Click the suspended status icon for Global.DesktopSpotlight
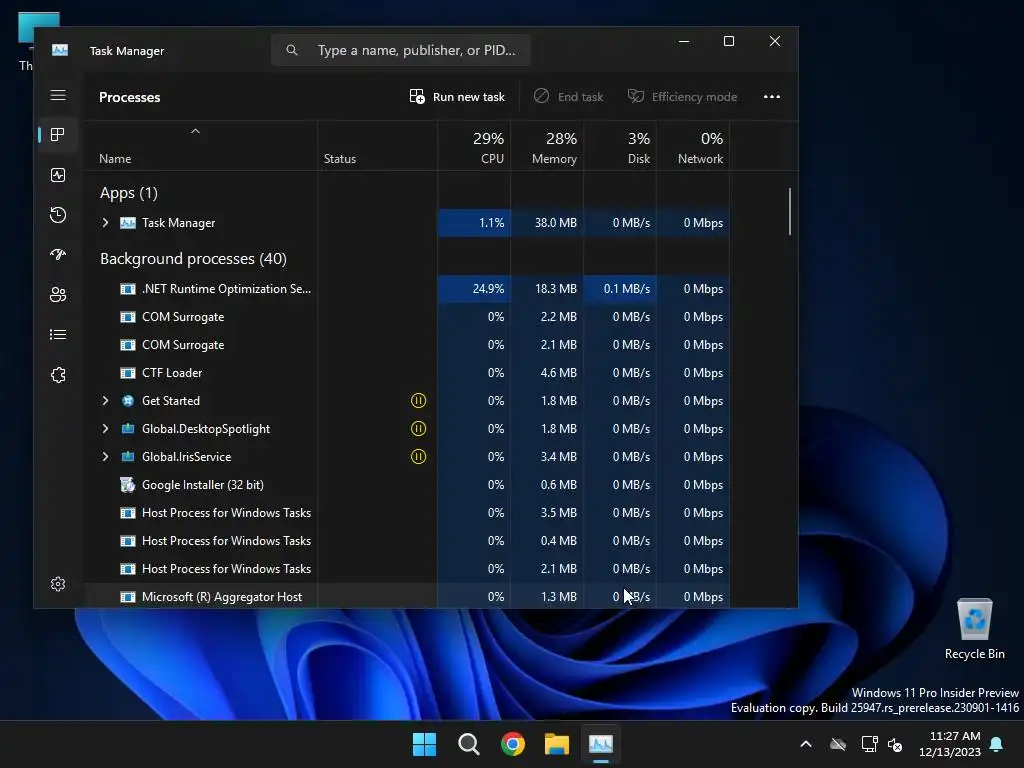Image resolution: width=1024 pixels, height=768 pixels. pos(419,428)
